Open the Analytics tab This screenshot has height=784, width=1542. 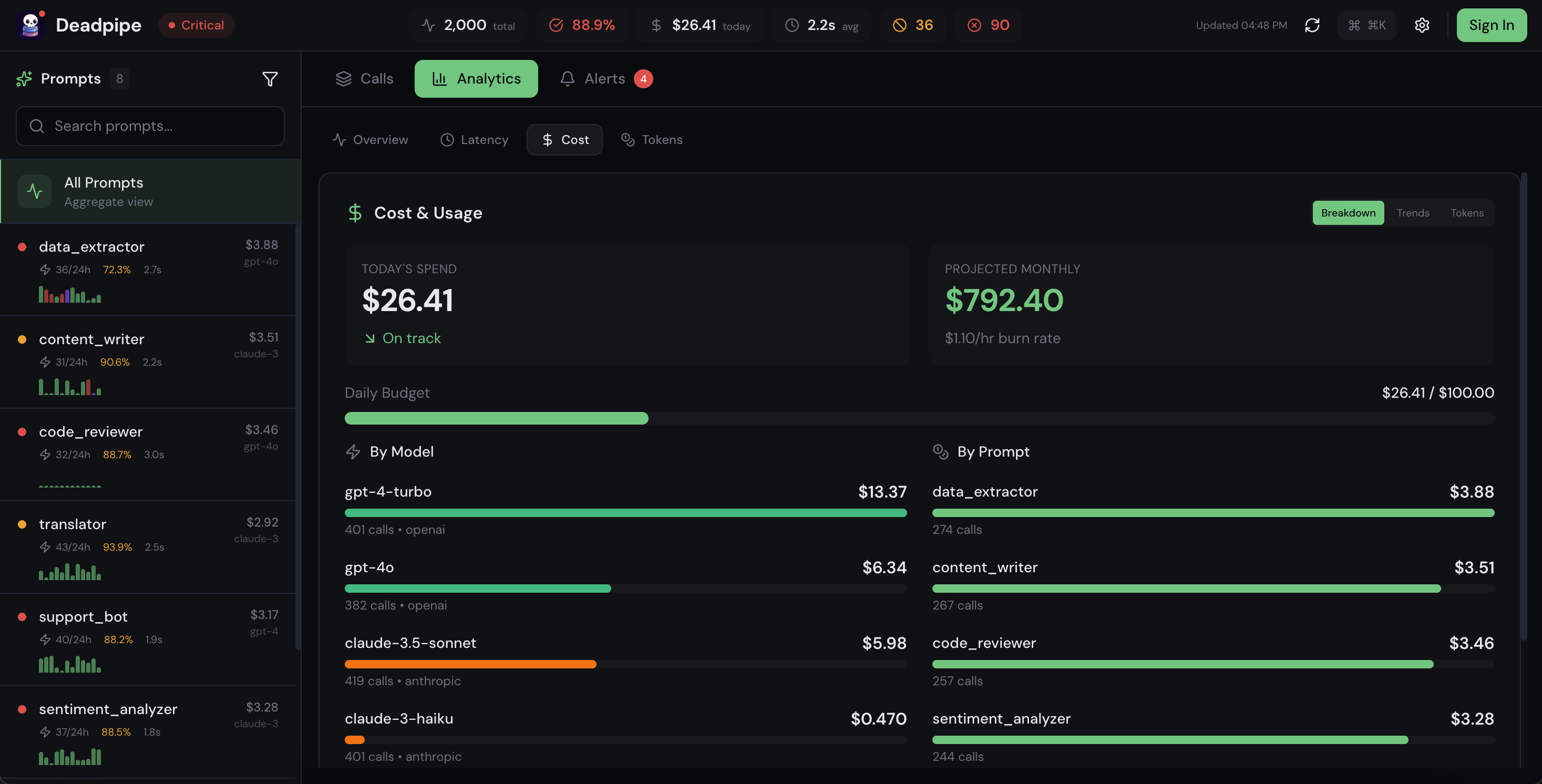click(x=476, y=78)
